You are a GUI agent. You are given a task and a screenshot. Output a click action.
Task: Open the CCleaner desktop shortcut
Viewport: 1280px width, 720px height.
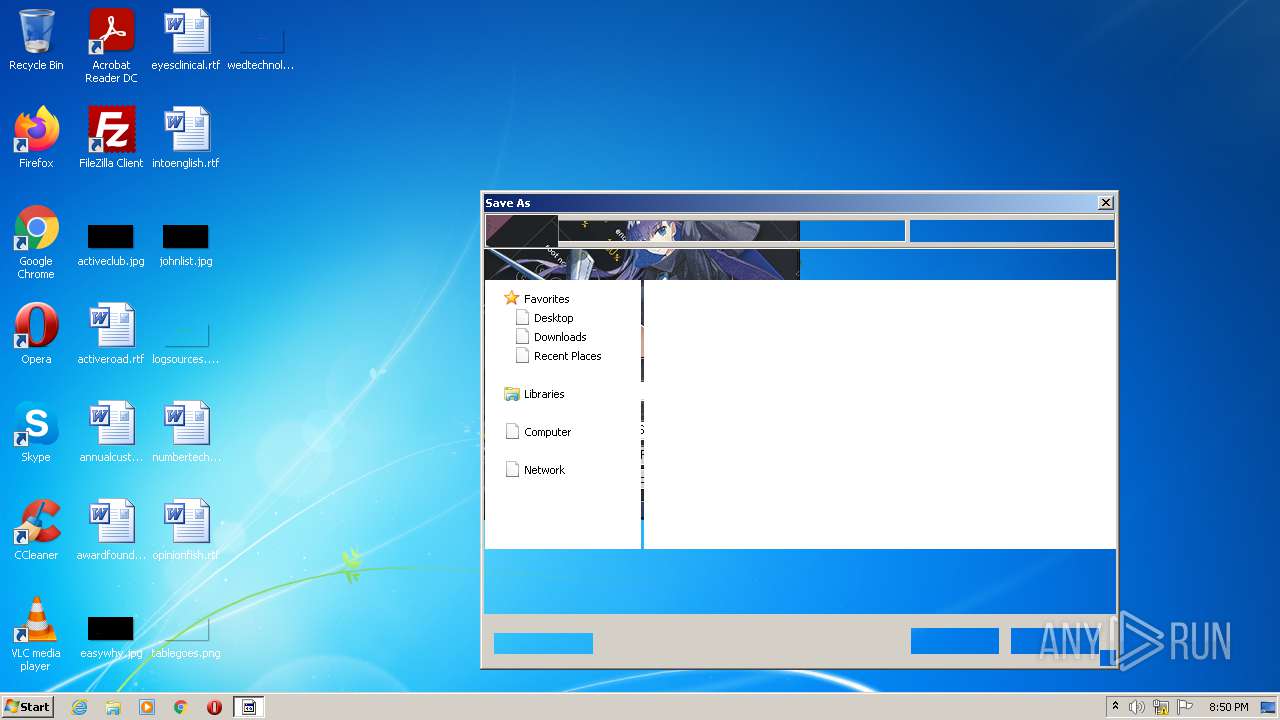[36, 530]
